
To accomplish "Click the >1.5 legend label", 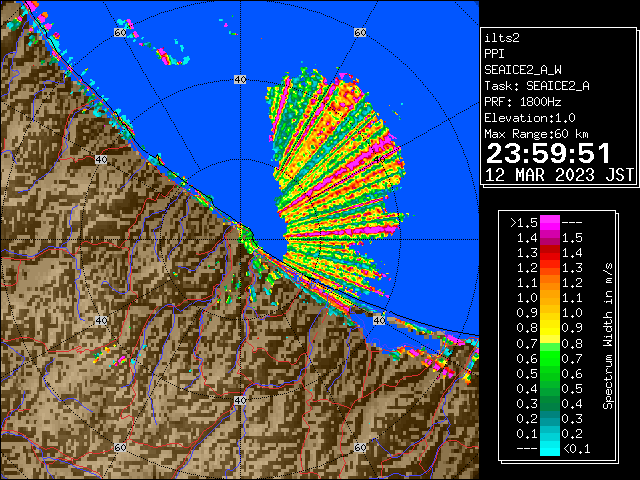I will [524, 223].
